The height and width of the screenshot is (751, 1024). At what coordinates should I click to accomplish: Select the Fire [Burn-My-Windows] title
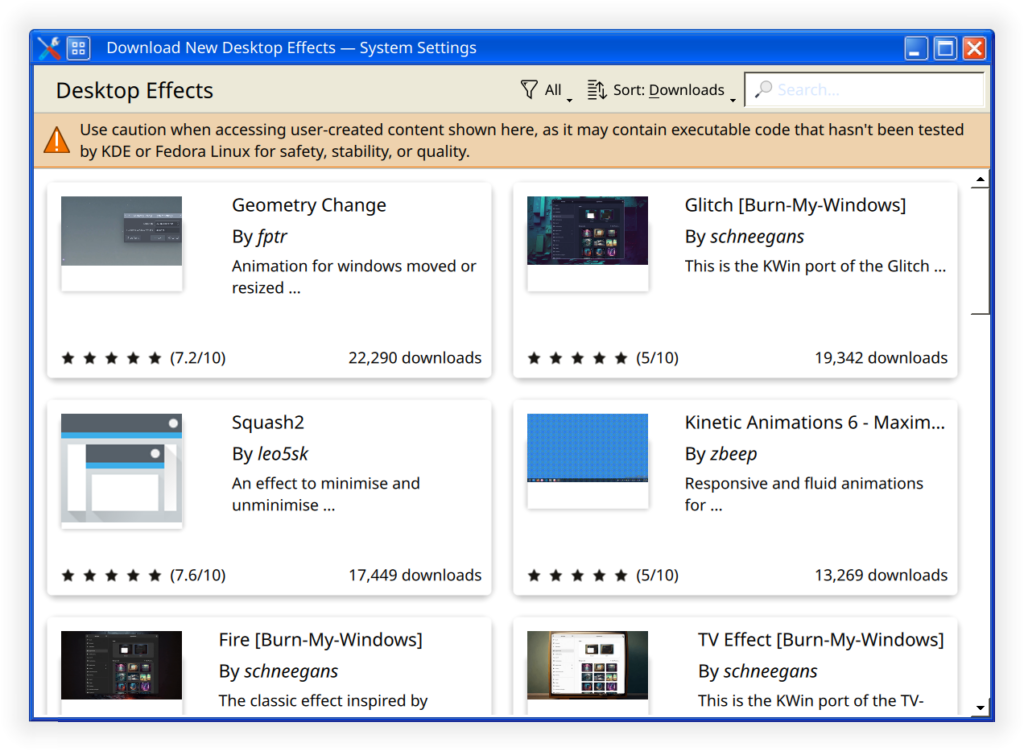(x=321, y=640)
